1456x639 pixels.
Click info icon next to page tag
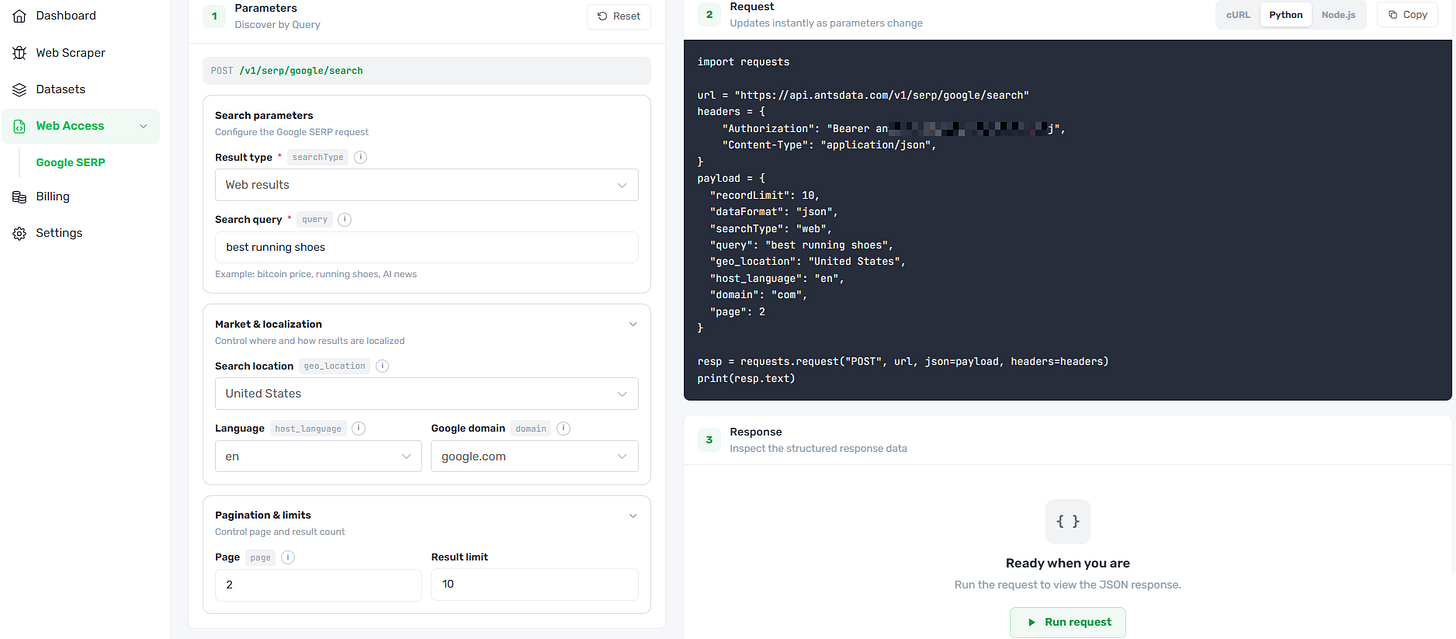[288, 557]
